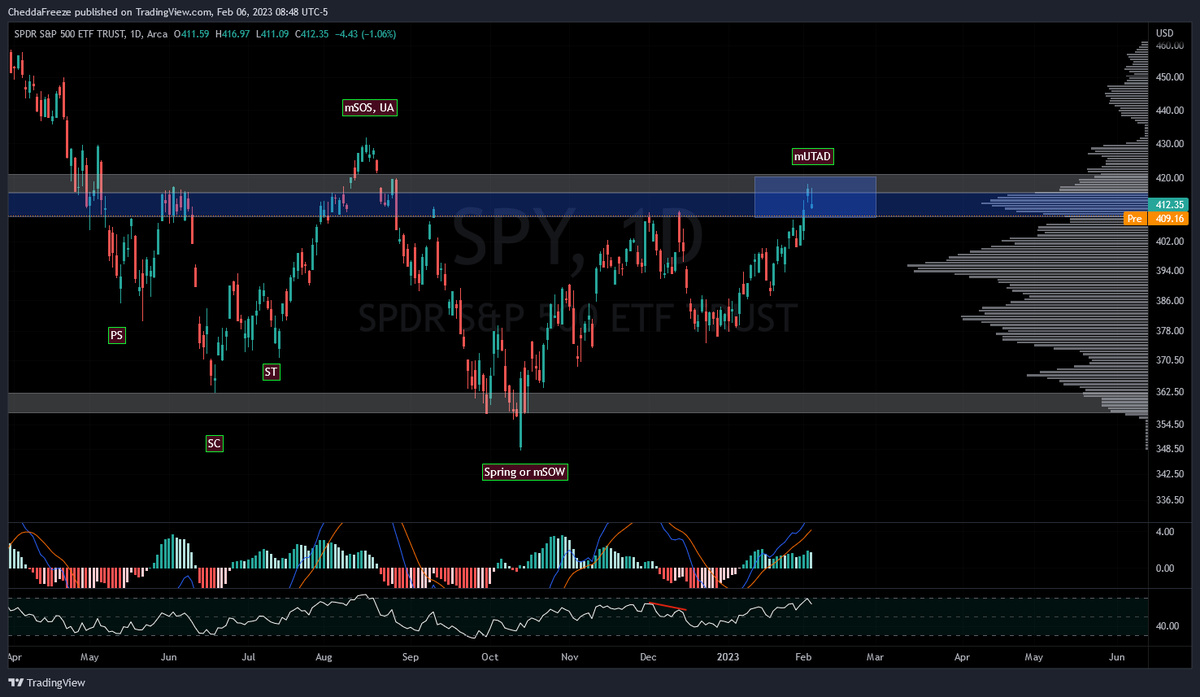Click the Oct label on time axis
Viewport: 1200px width, 697px height.
(x=489, y=658)
